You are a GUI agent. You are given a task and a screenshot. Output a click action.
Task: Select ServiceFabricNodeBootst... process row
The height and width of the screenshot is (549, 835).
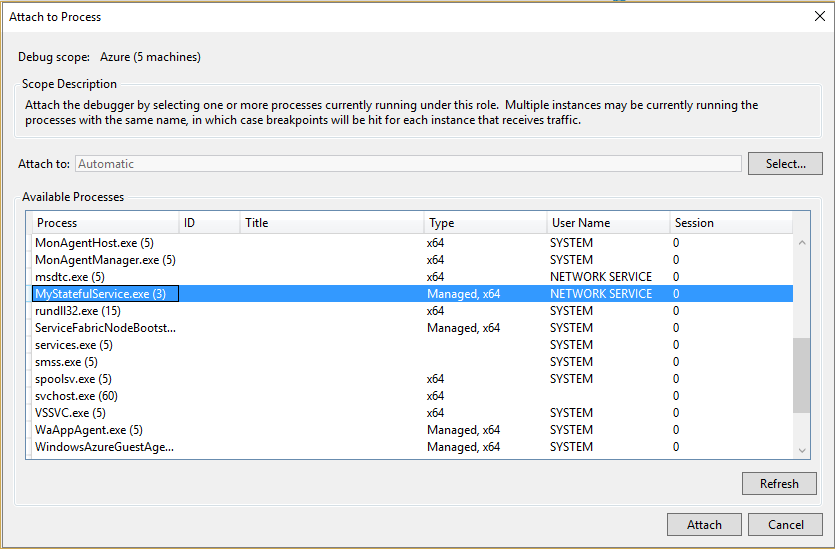pos(412,328)
